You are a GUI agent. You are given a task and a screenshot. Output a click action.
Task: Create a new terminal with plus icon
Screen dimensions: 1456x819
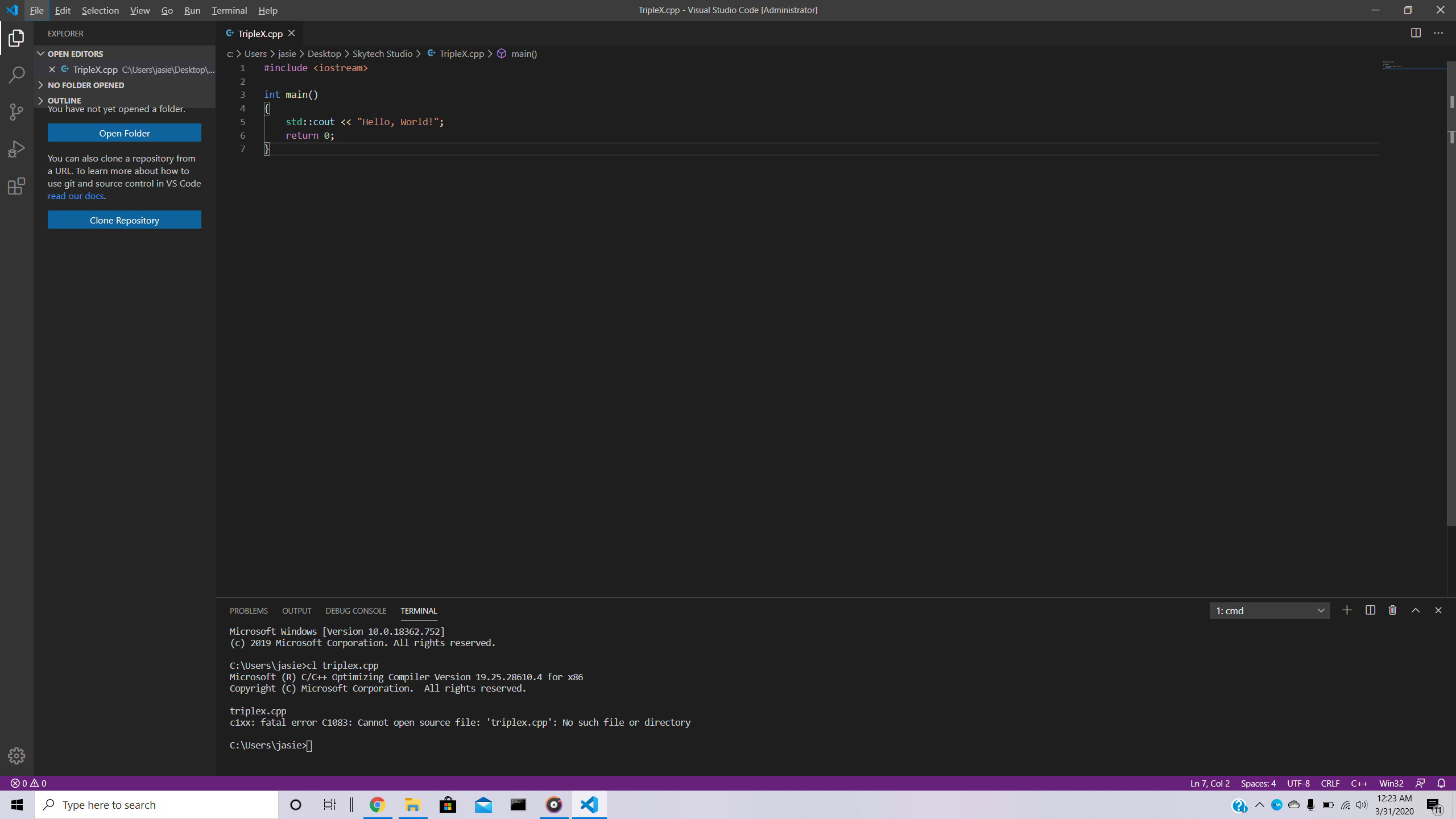click(1347, 610)
